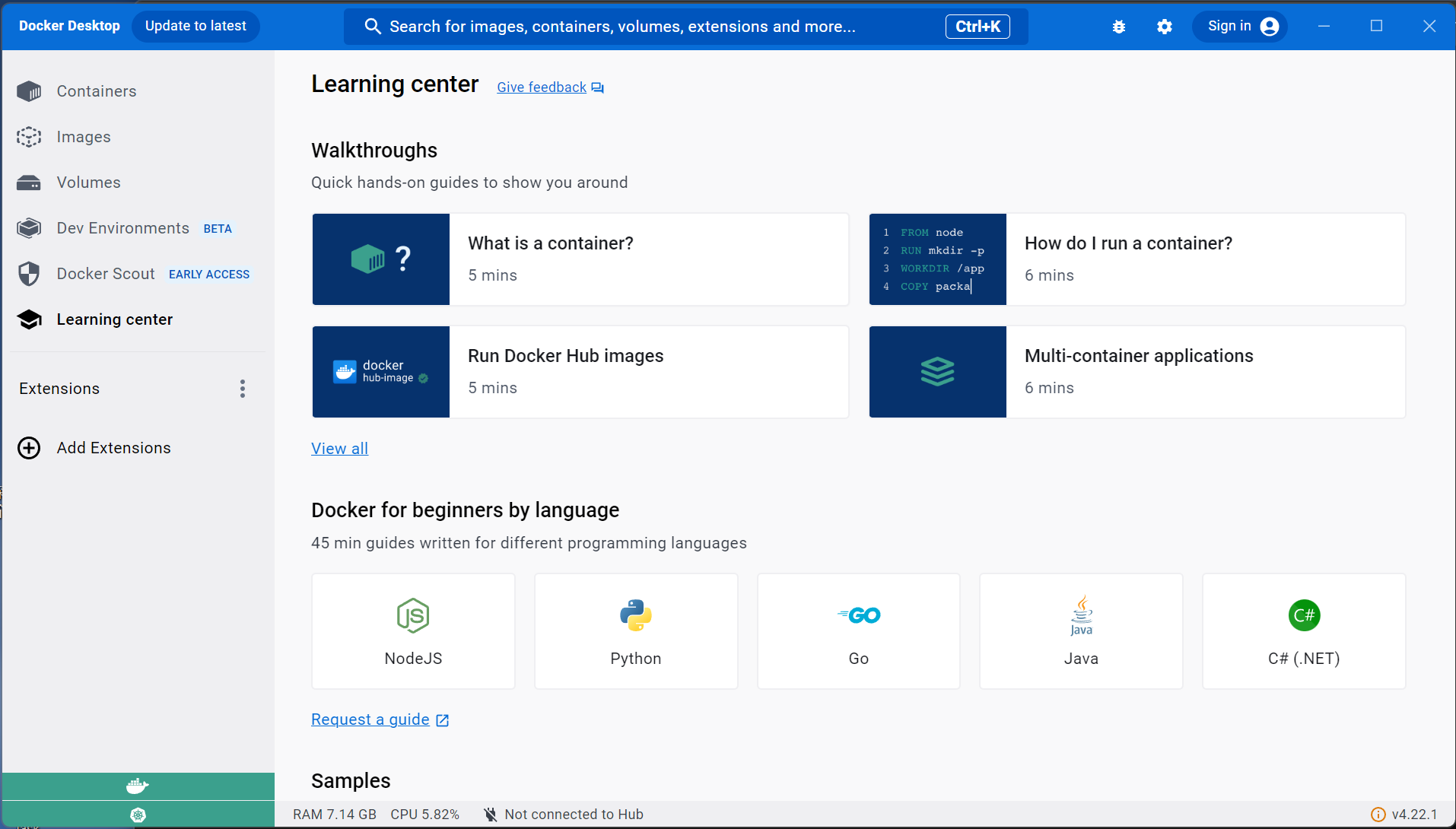This screenshot has height=829, width=1456.
Task: Open the Volumes section
Action: coord(28,183)
